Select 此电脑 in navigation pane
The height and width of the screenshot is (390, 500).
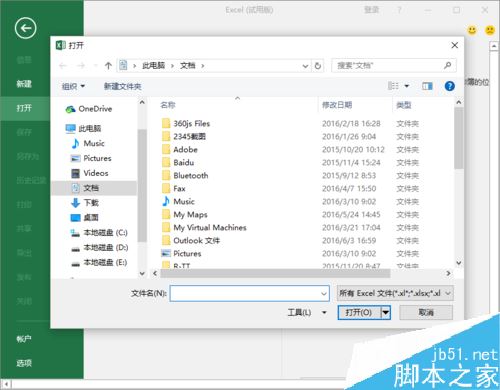84,128
